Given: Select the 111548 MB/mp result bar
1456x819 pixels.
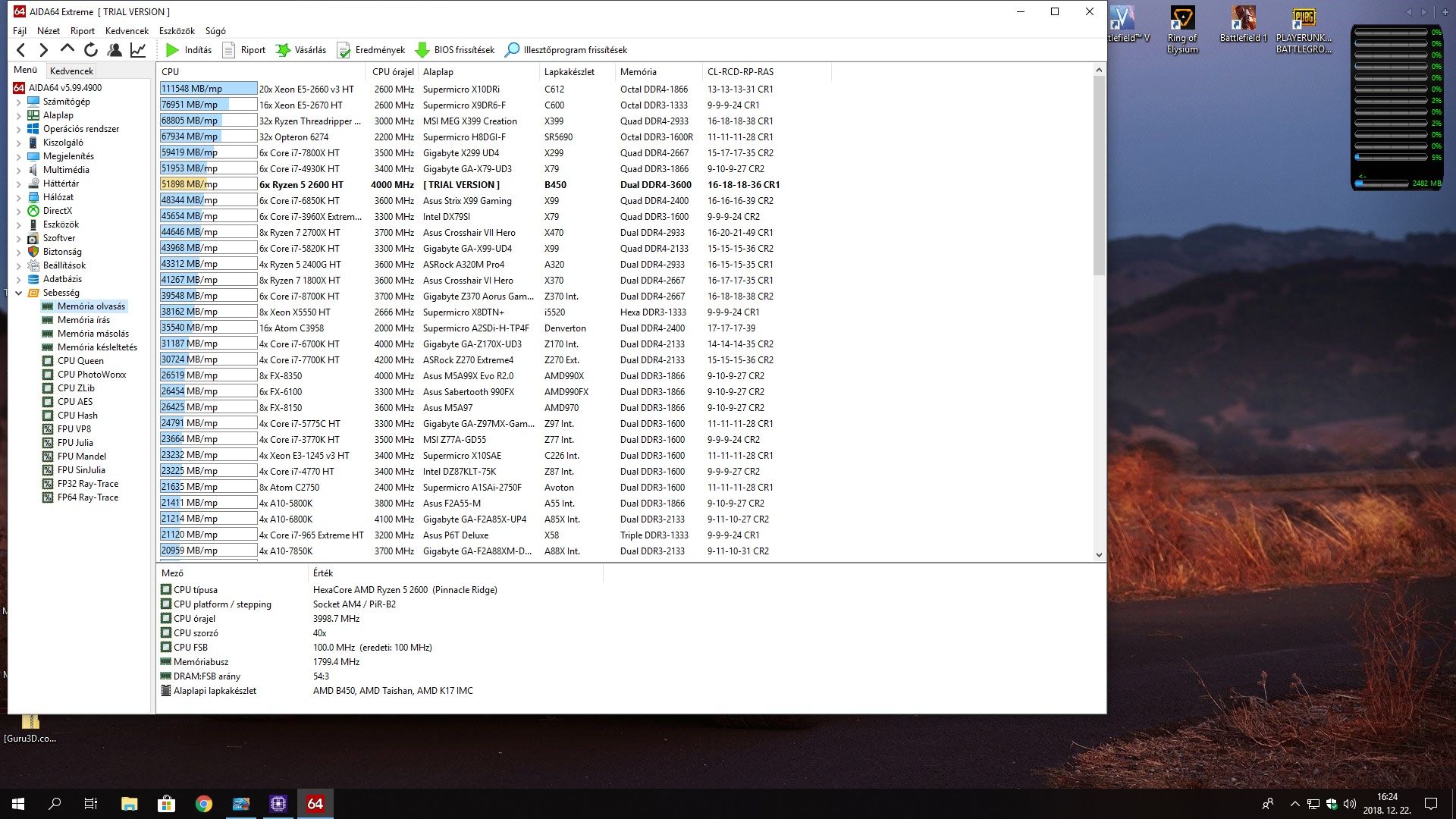Looking at the screenshot, I should (209, 89).
